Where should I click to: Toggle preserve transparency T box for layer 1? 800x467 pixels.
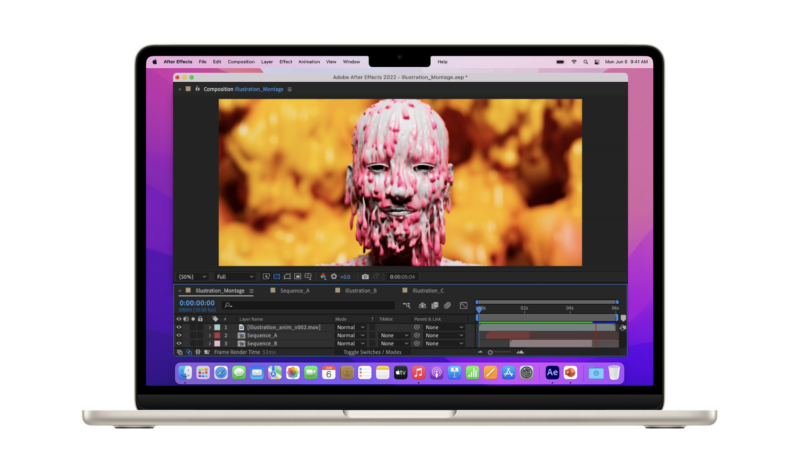pyautogui.click(x=372, y=327)
